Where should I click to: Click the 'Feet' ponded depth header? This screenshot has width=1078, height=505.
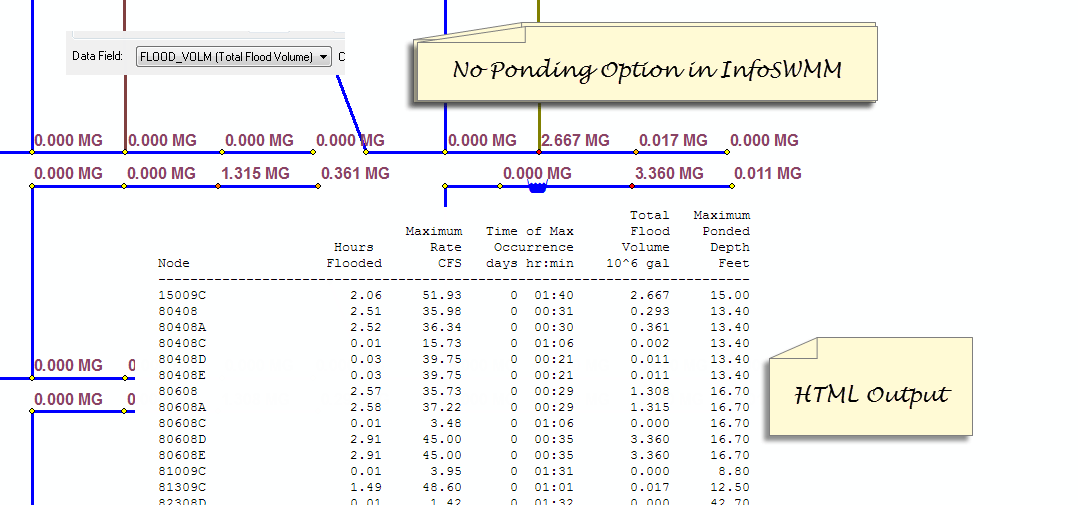pyautogui.click(x=734, y=263)
